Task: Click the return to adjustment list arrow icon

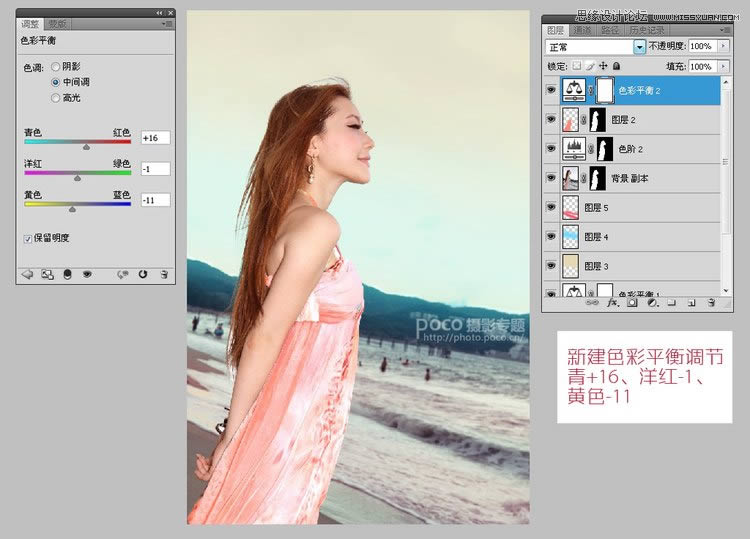Action: click(x=27, y=274)
